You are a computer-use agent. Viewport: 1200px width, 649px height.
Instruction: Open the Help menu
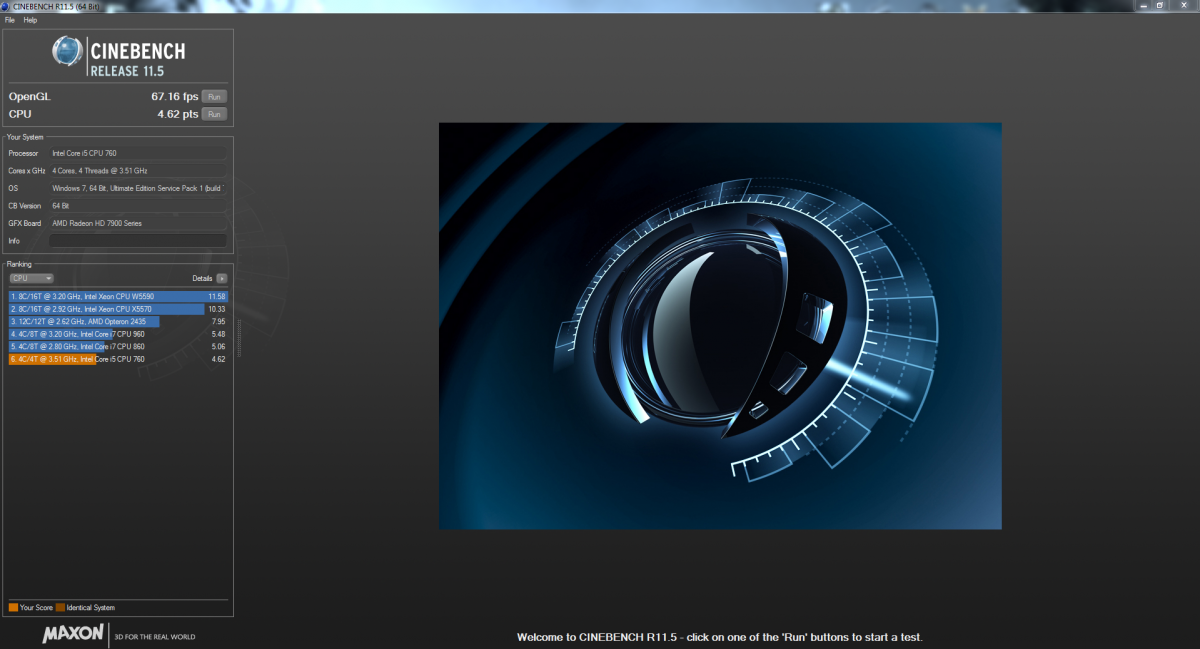30,20
